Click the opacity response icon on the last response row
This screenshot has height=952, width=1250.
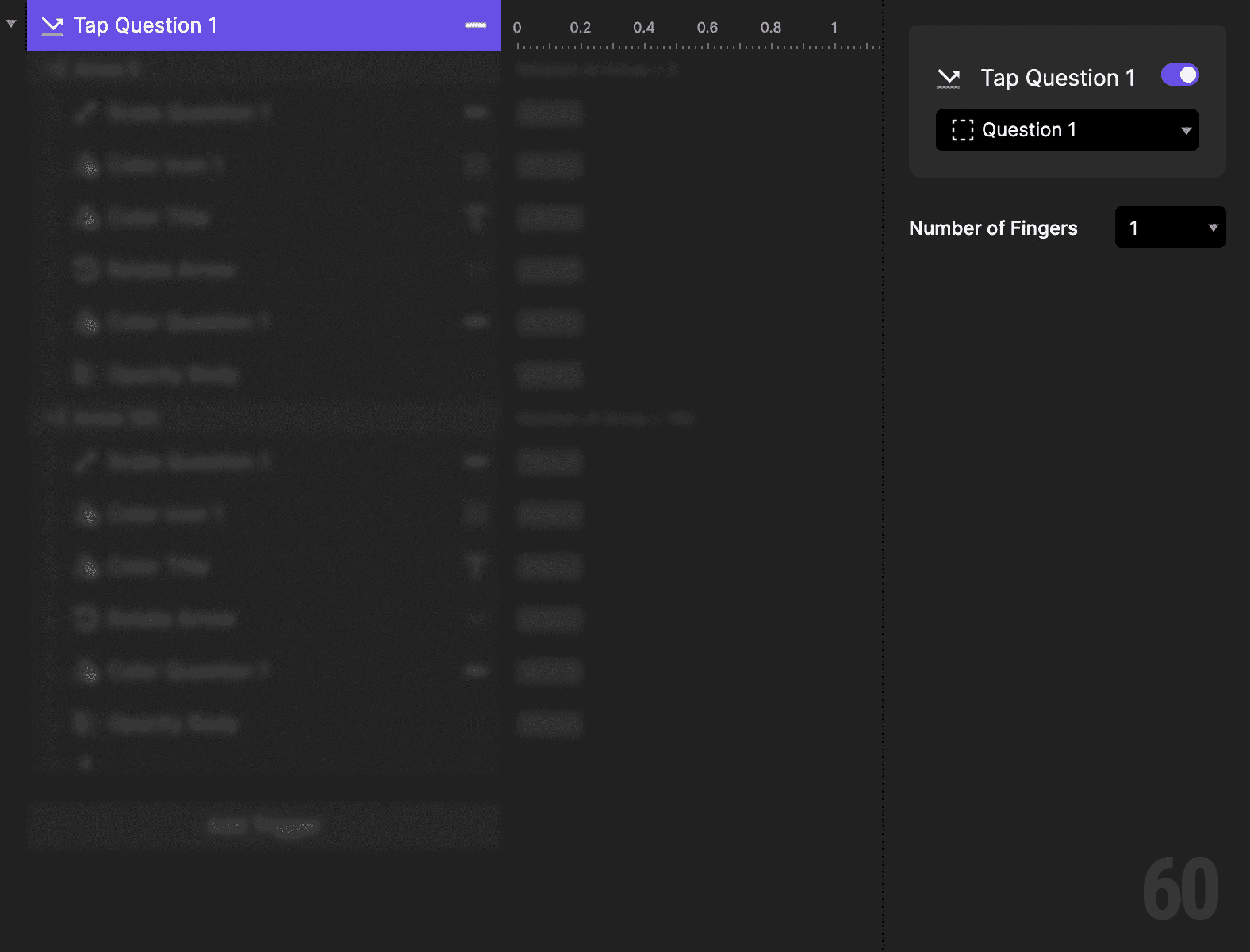point(86,374)
